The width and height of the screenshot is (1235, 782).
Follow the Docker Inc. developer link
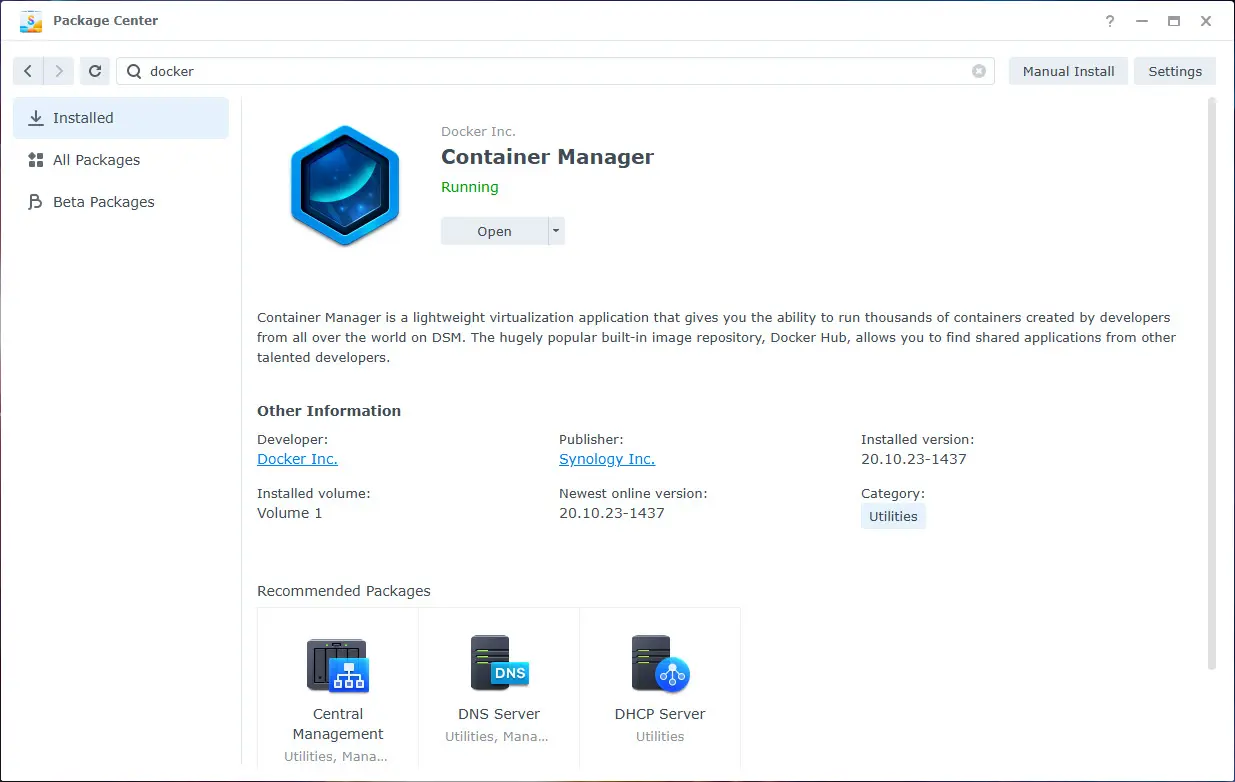pyautogui.click(x=297, y=459)
